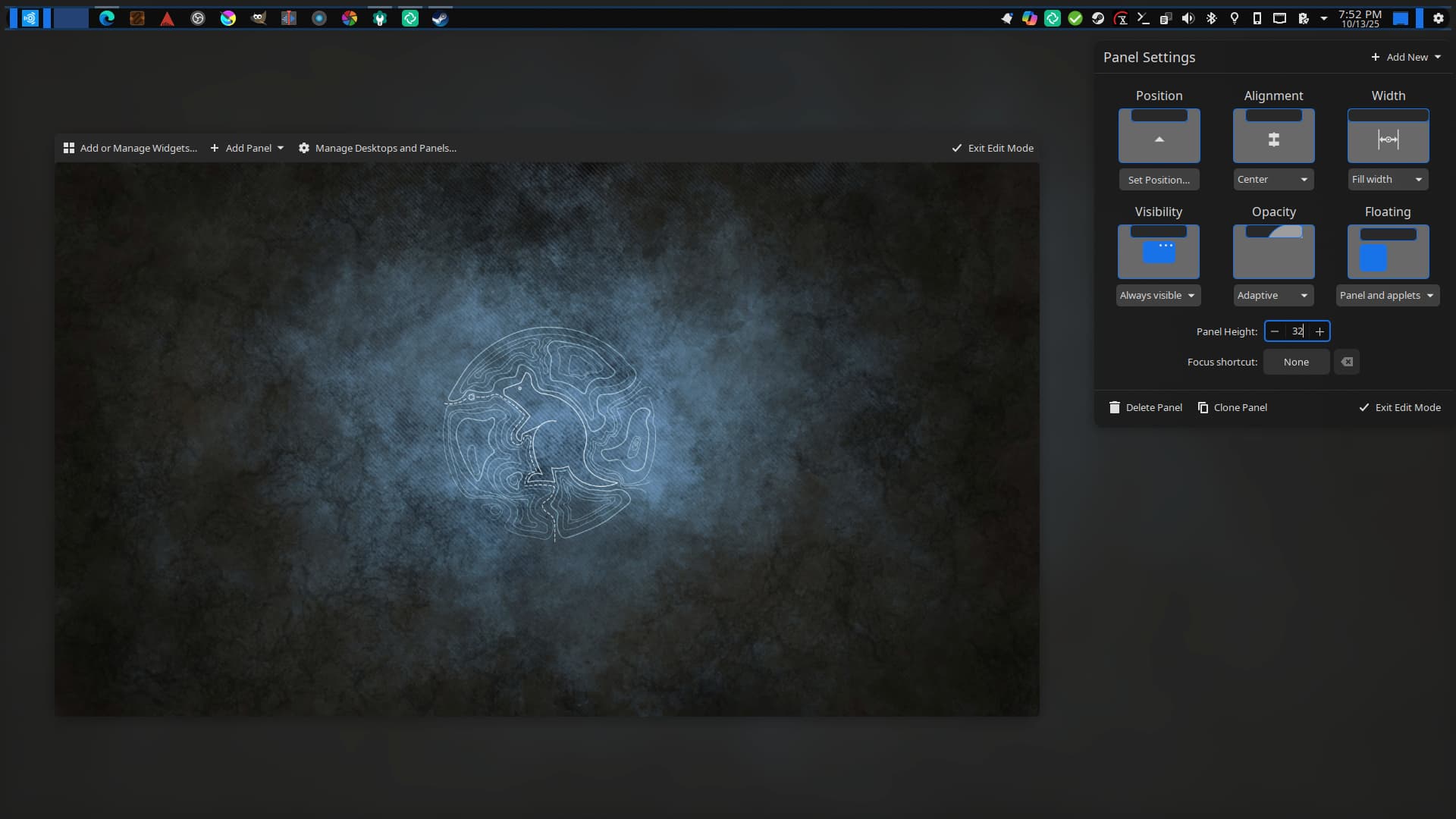Expand the Fill width dropdown
This screenshot has width=1456, height=819.
(1388, 180)
